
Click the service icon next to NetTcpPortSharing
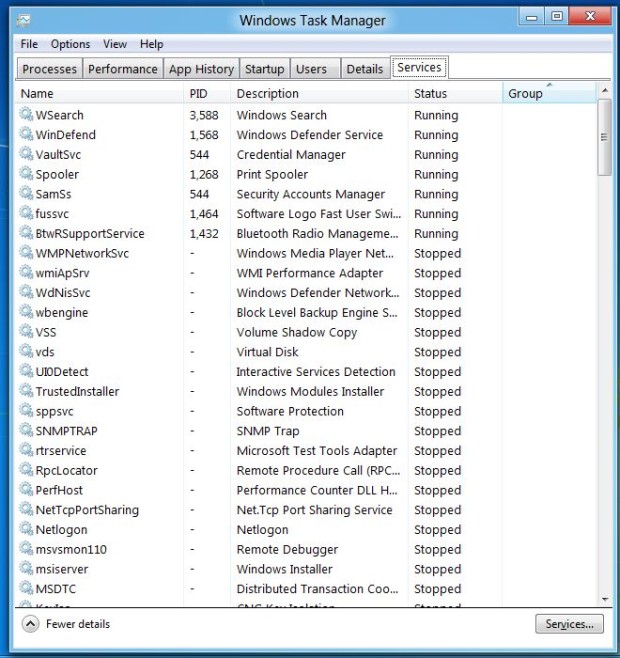[x=26, y=509]
